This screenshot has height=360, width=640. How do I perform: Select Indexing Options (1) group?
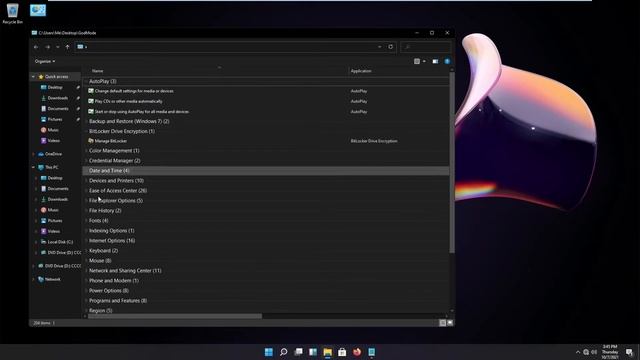(x=111, y=231)
